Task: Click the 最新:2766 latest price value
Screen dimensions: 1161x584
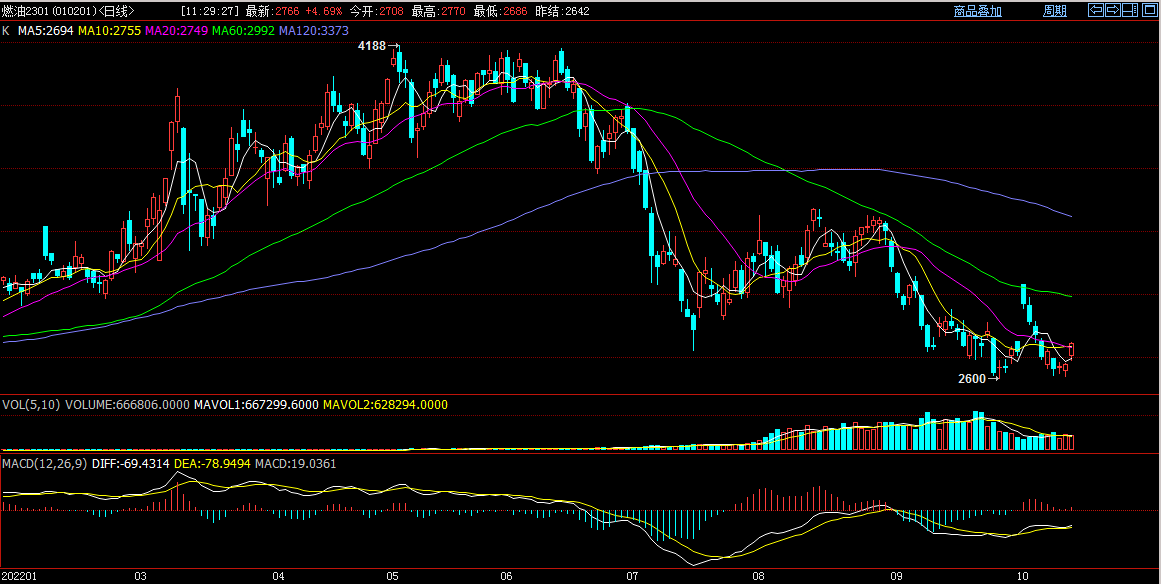Action: coord(273,11)
